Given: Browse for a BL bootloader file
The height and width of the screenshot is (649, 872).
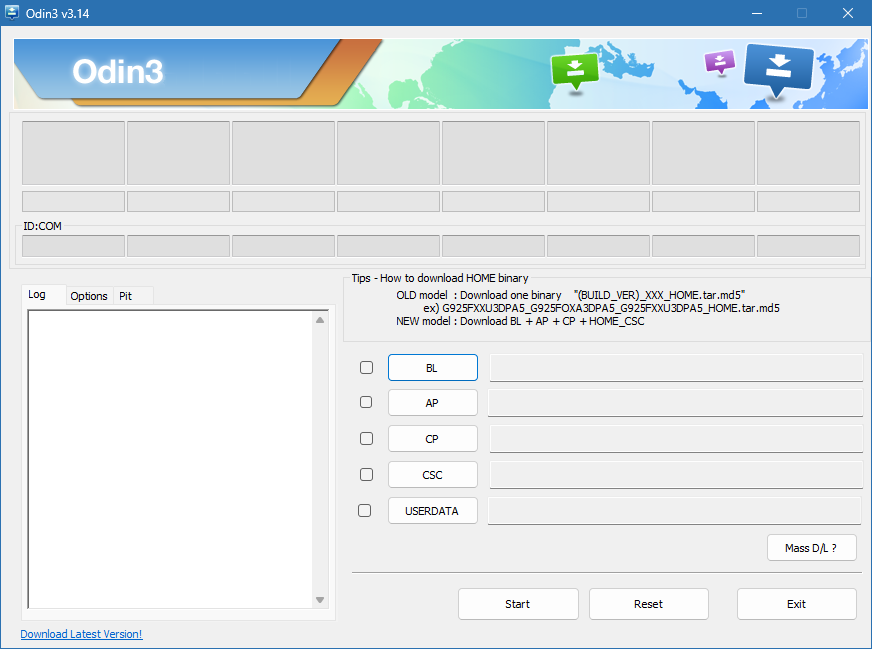Looking at the screenshot, I should tap(433, 368).
